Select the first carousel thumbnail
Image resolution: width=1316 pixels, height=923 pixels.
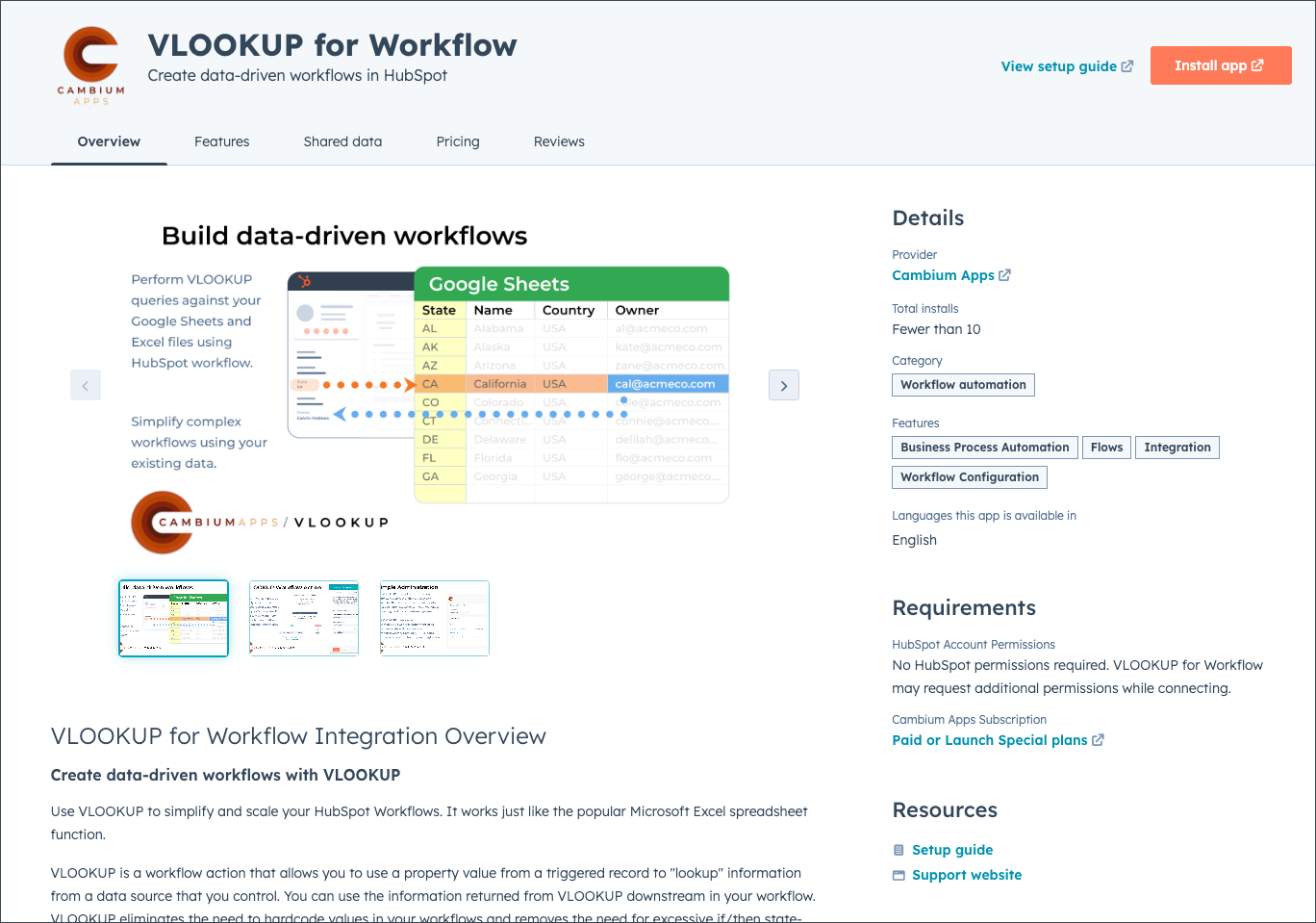(x=173, y=618)
